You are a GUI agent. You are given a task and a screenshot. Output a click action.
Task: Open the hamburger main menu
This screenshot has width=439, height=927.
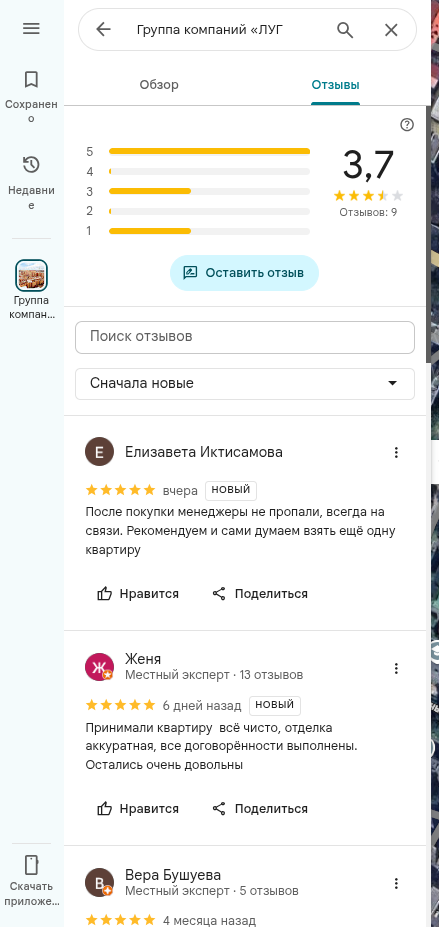click(x=31, y=28)
